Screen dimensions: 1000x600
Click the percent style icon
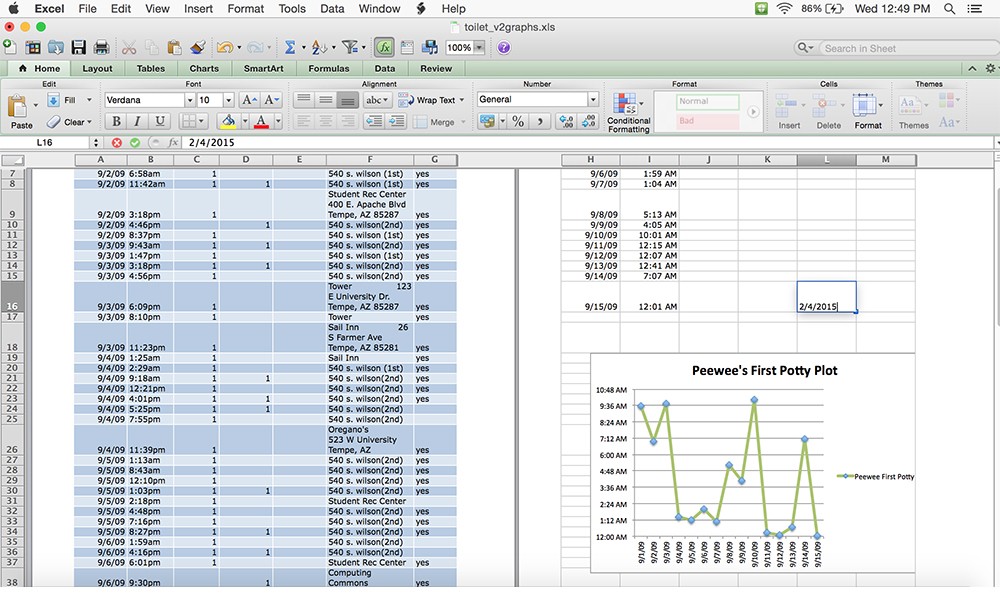click(518, 121)
